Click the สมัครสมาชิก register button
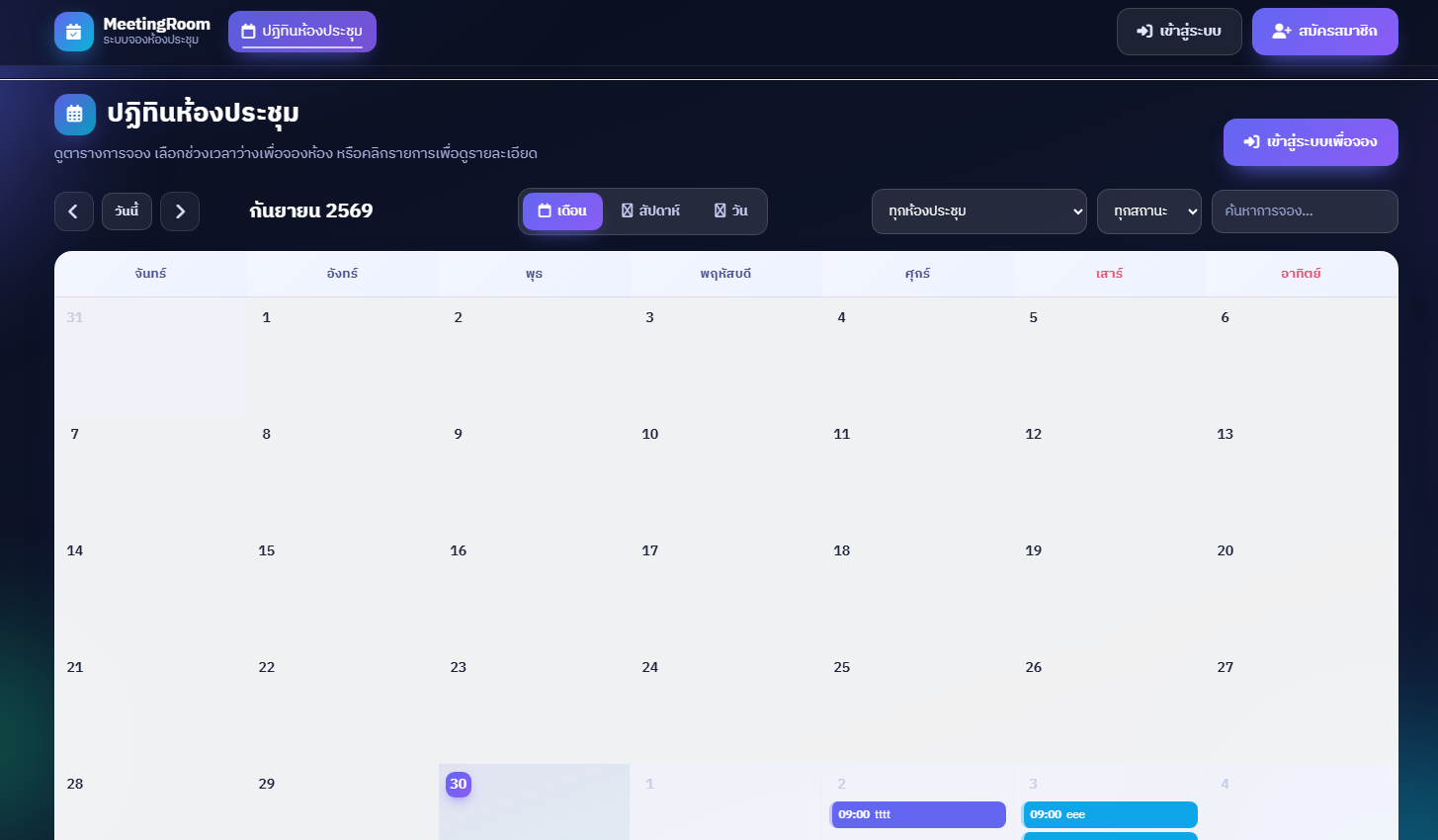 tap(1325, 32)
